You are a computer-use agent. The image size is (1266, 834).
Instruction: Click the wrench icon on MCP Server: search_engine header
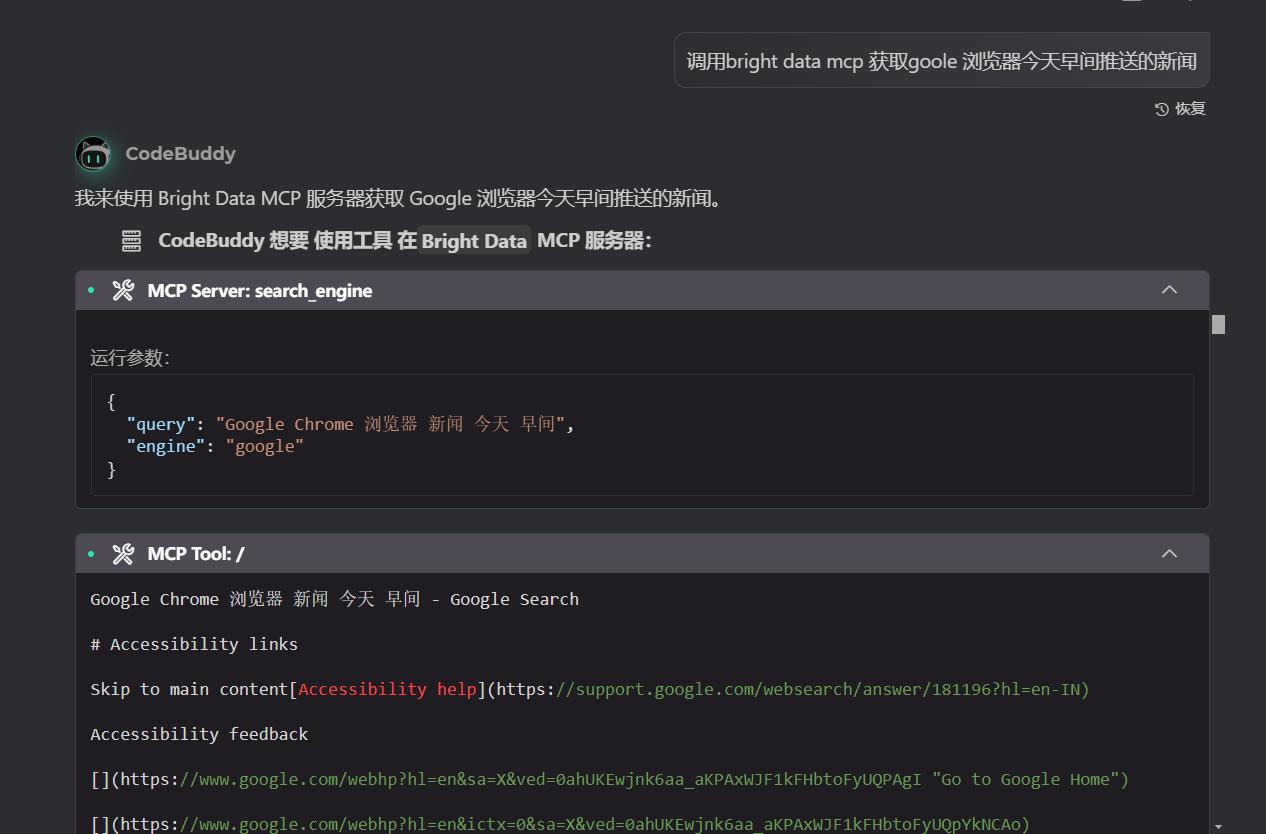[x=122, y=290]
